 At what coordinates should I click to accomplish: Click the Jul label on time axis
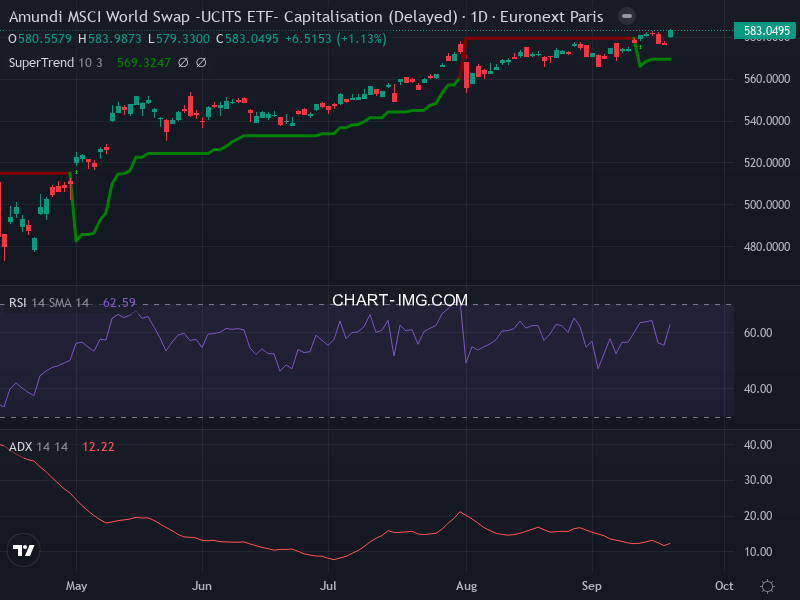328,586
